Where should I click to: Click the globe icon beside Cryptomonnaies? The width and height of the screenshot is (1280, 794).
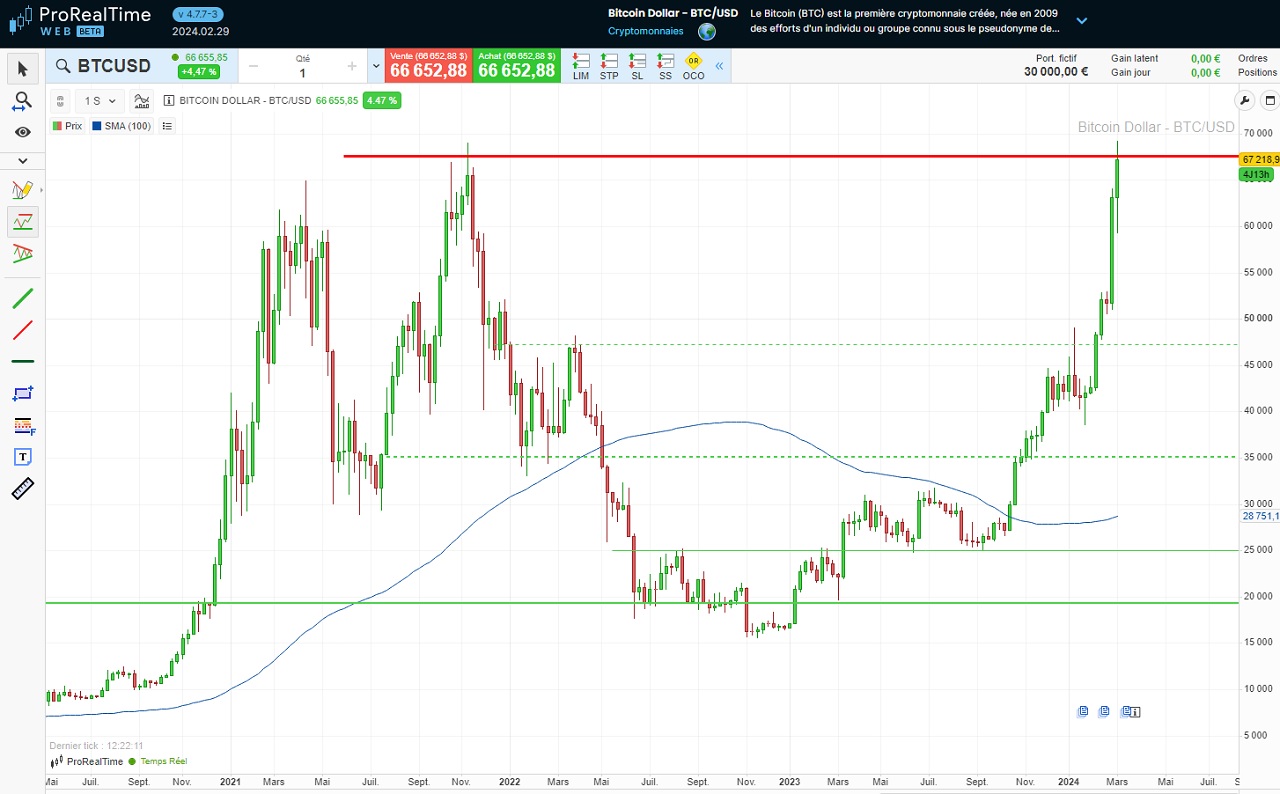pyautogui.click(x=707, y=31)
